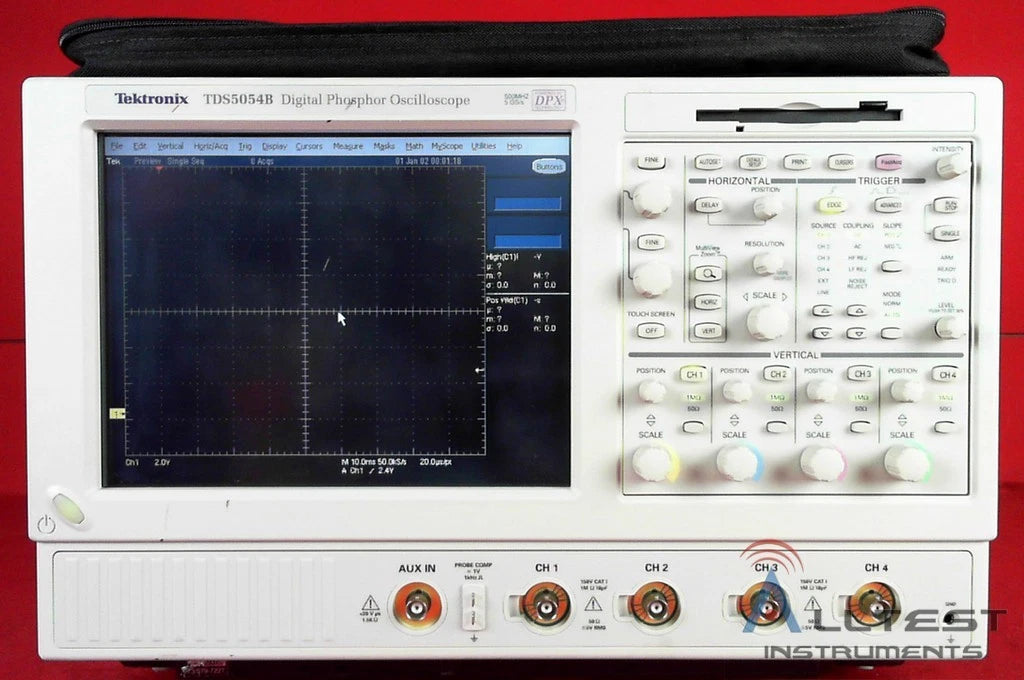
Task: Toggle the upper FINE button
Action: 651,161
